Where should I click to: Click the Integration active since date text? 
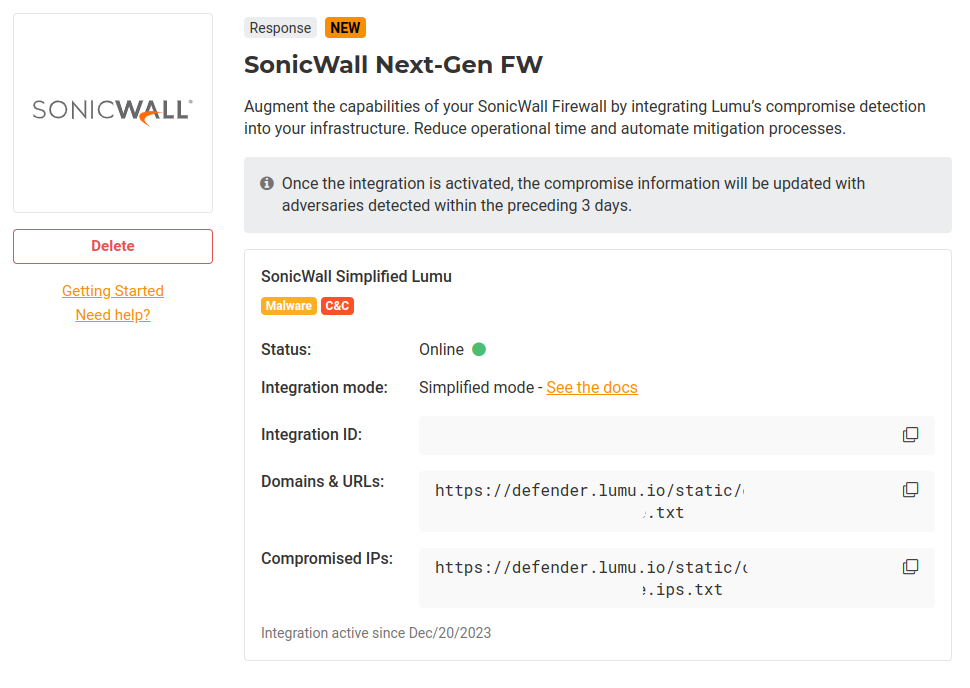[376, 633]
